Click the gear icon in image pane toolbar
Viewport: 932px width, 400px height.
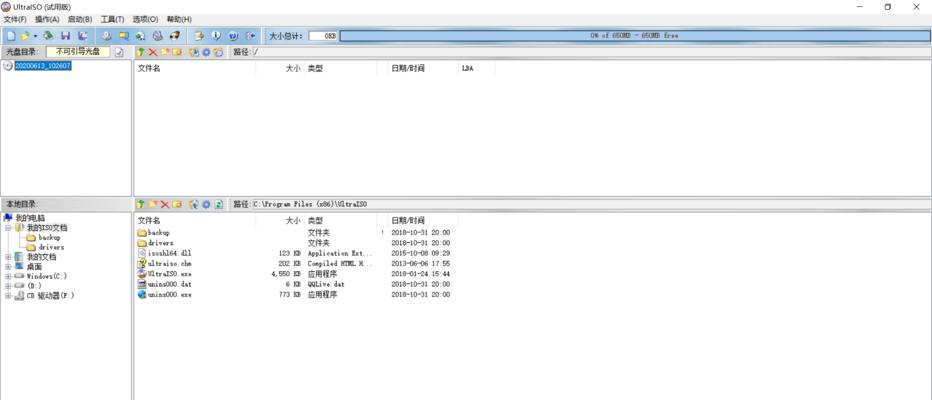click(x=206, y=52)
